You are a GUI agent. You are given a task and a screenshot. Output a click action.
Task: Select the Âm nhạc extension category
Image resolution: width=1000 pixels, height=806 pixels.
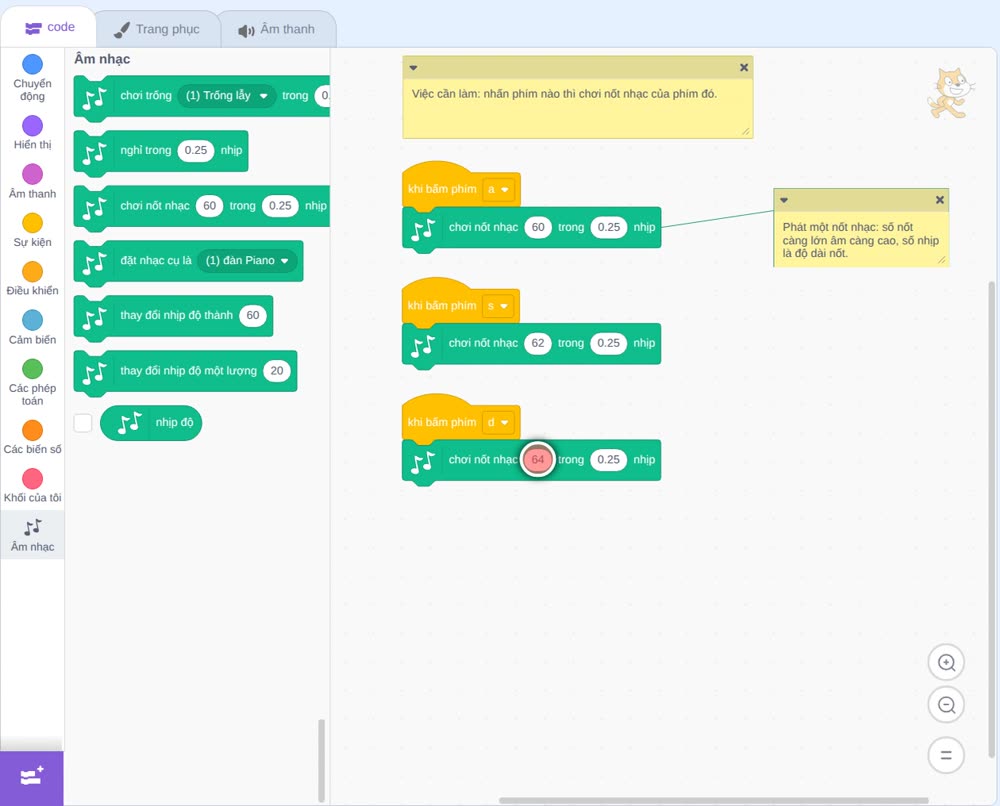[x=32, y=535]
